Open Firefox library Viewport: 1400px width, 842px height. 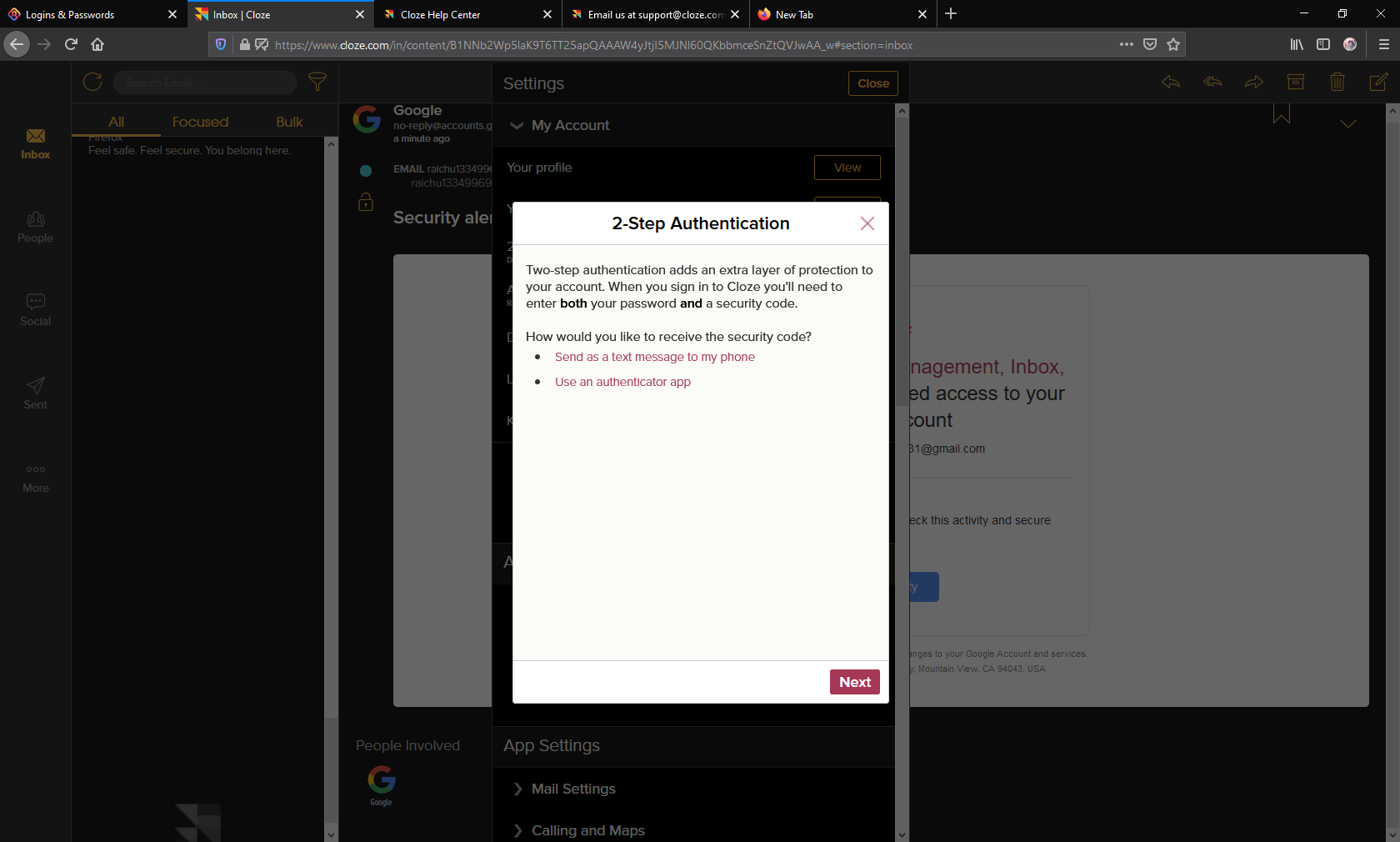pyautogui.click(x=1297, y=44)
